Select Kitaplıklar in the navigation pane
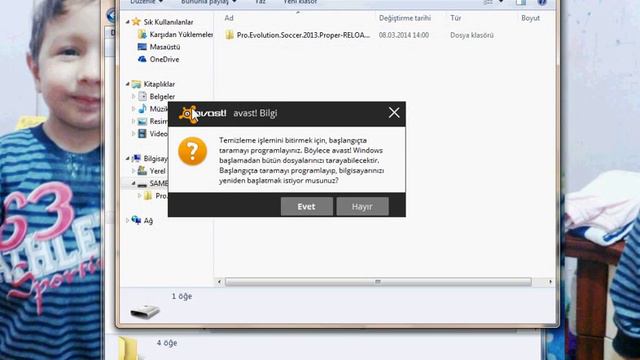 [x=159, y=84]
